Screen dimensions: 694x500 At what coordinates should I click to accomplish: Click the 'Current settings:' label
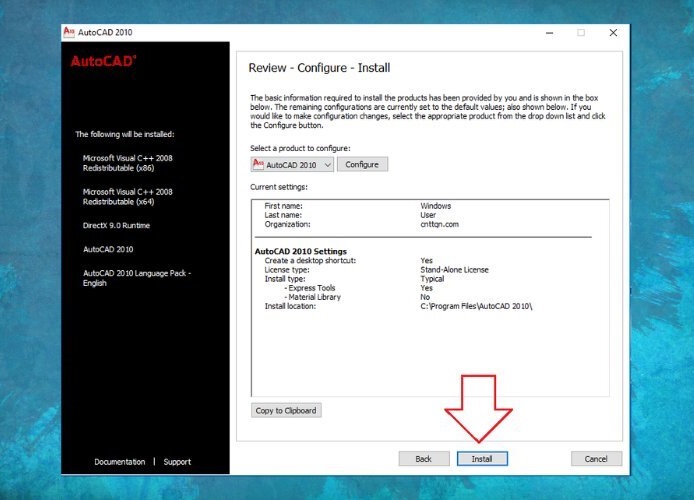tap(279, 187)
